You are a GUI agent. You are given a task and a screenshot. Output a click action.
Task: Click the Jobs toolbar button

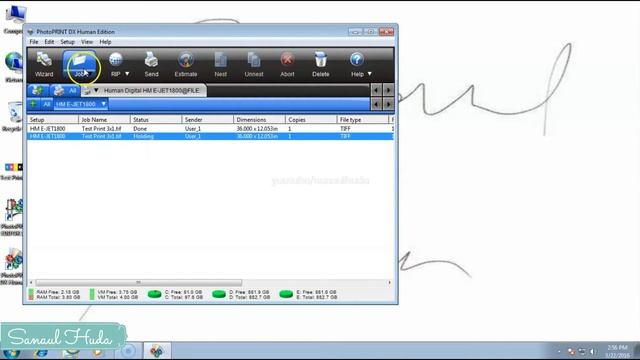point(80,65)
